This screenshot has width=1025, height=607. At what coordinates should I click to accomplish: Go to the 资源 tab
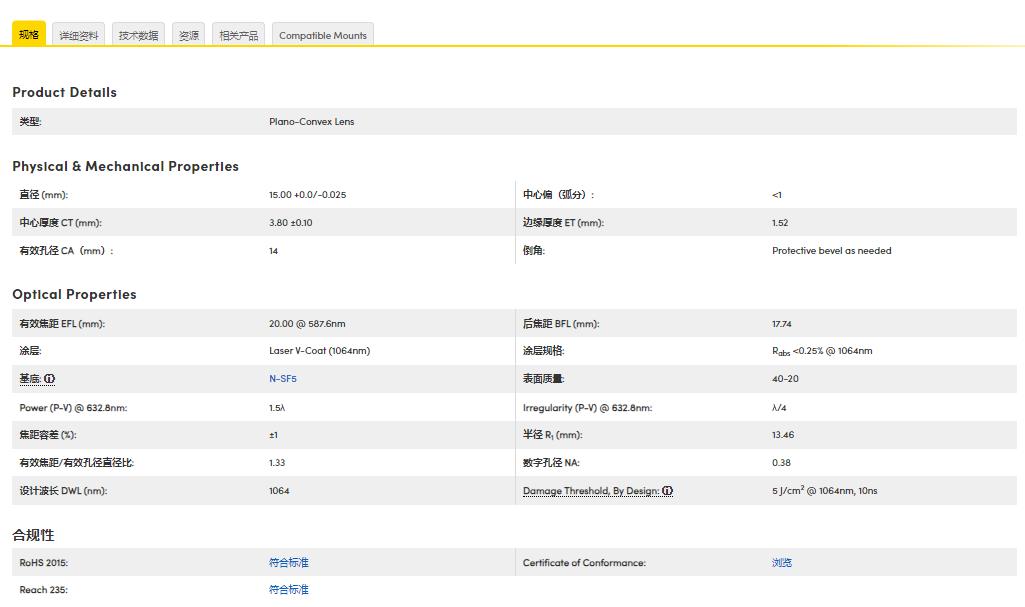(x=189, y=36)
